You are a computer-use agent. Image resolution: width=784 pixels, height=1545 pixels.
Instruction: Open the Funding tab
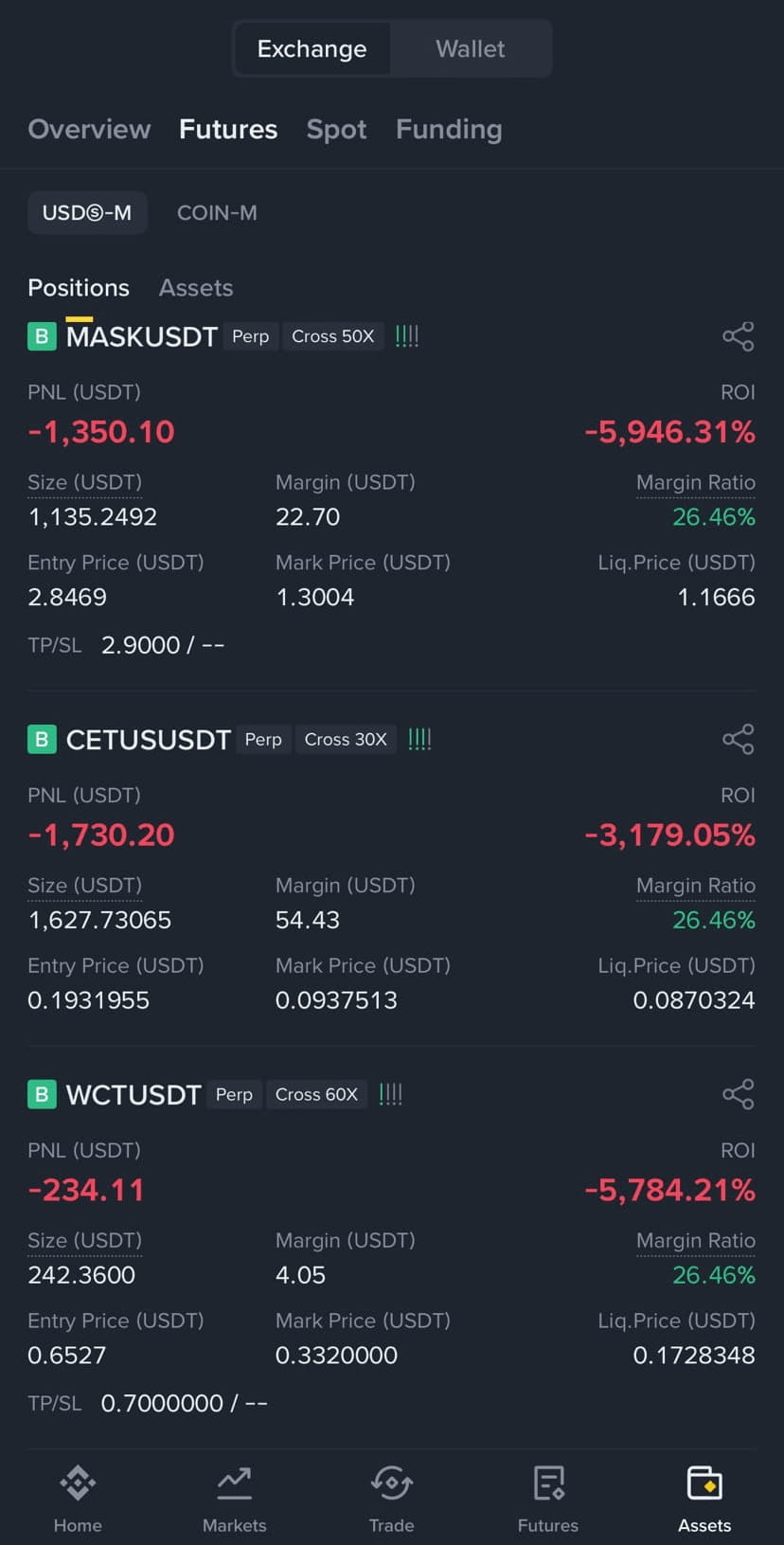click(x=449, y=129)
